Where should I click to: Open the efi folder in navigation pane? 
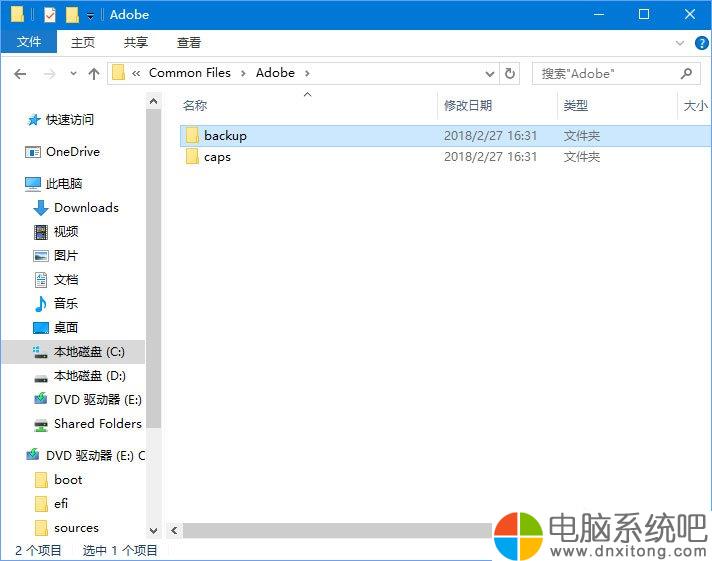61,503
